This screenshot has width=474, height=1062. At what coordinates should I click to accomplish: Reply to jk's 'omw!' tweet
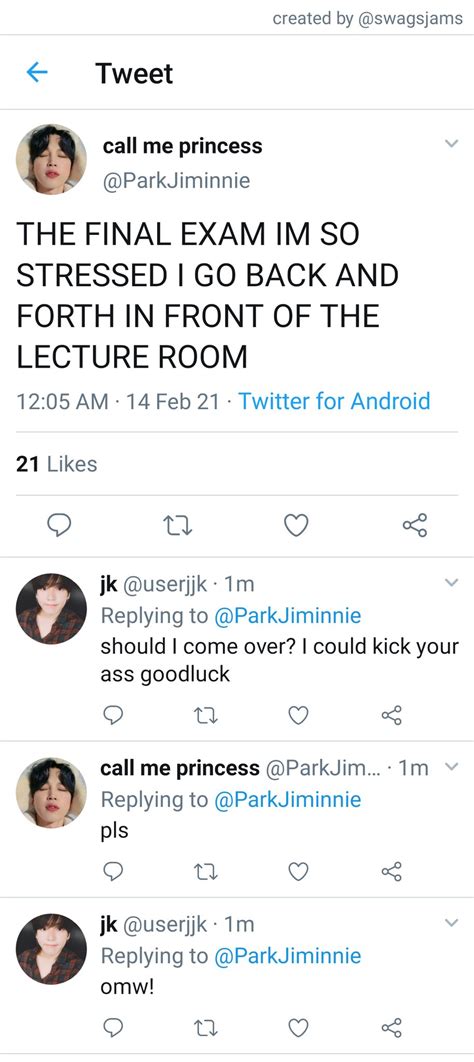tap(113, 1027)
